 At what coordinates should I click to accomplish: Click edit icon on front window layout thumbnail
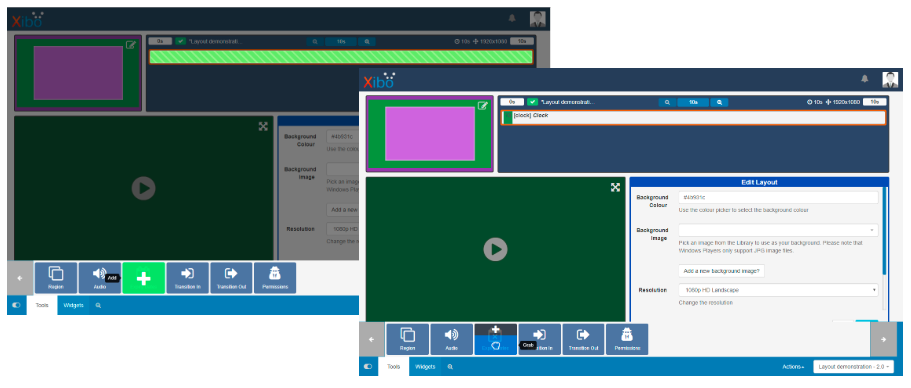click(x=482, y=106)
